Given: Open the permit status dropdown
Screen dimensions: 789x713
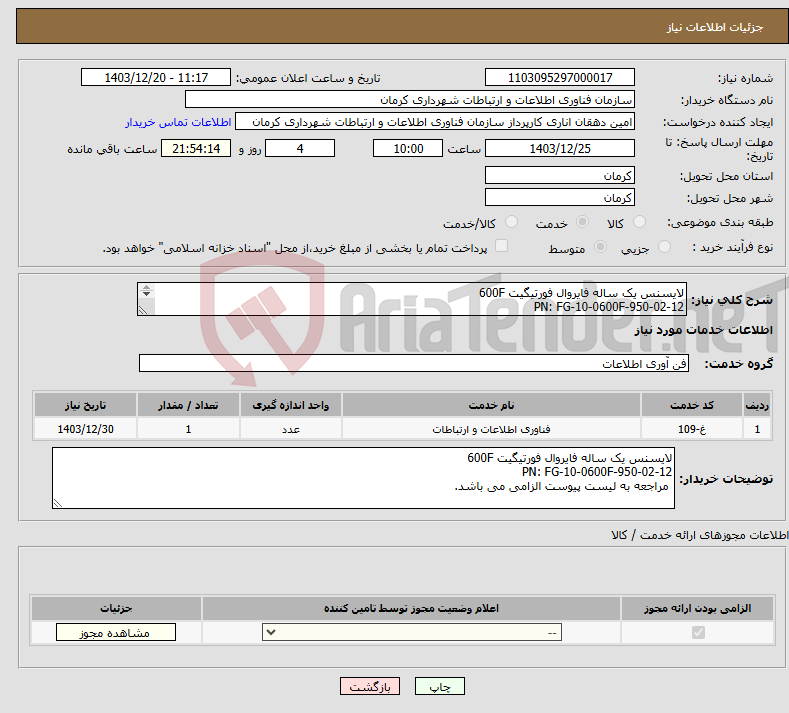Looking at the screenshot, I should [412, 632].
